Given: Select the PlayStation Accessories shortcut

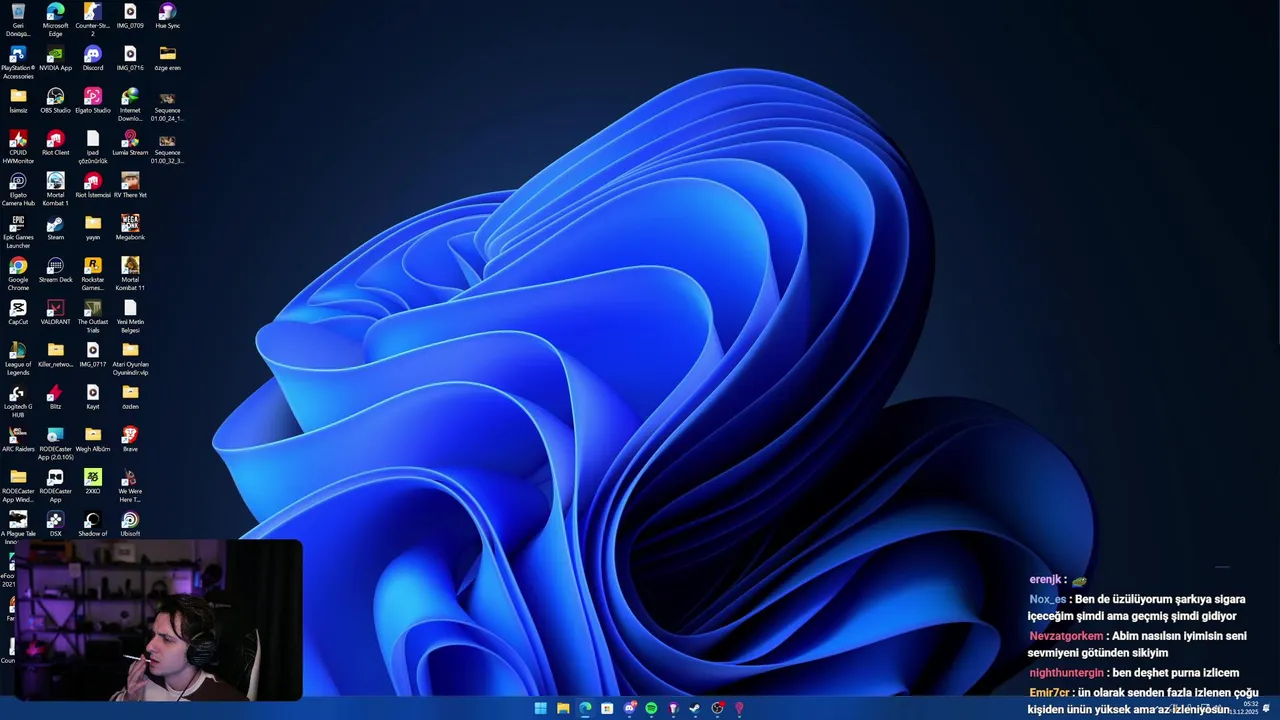Looking at the screenshot, I should 18,62.
